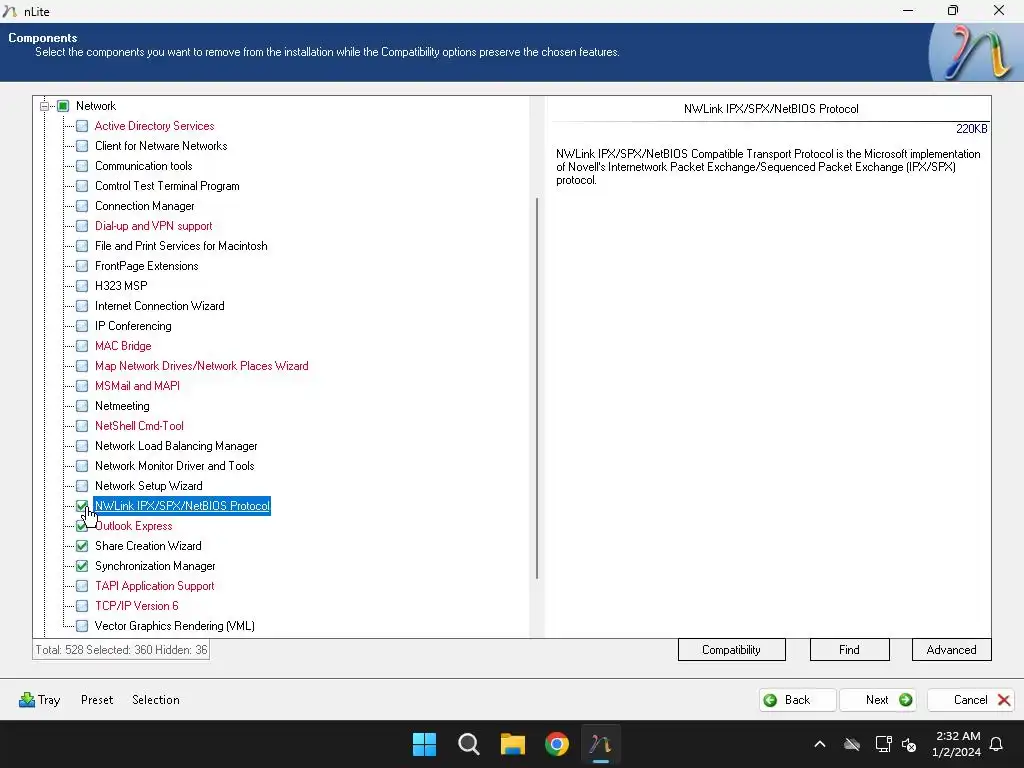Open the Selection menu
This screenshot has height=768, width=1024.
click(155, 699)
